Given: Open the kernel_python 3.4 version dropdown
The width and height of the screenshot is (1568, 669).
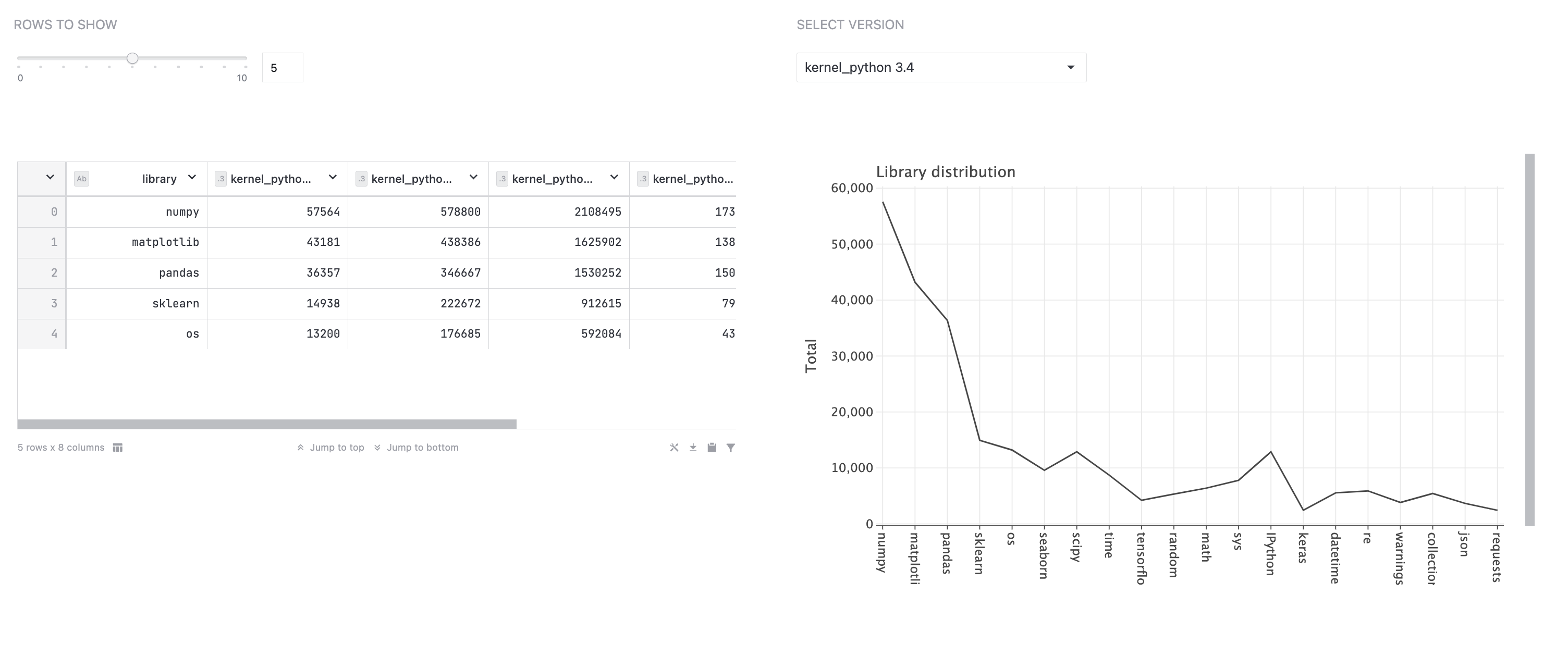Looking at the screenshot, I should 940,67.
